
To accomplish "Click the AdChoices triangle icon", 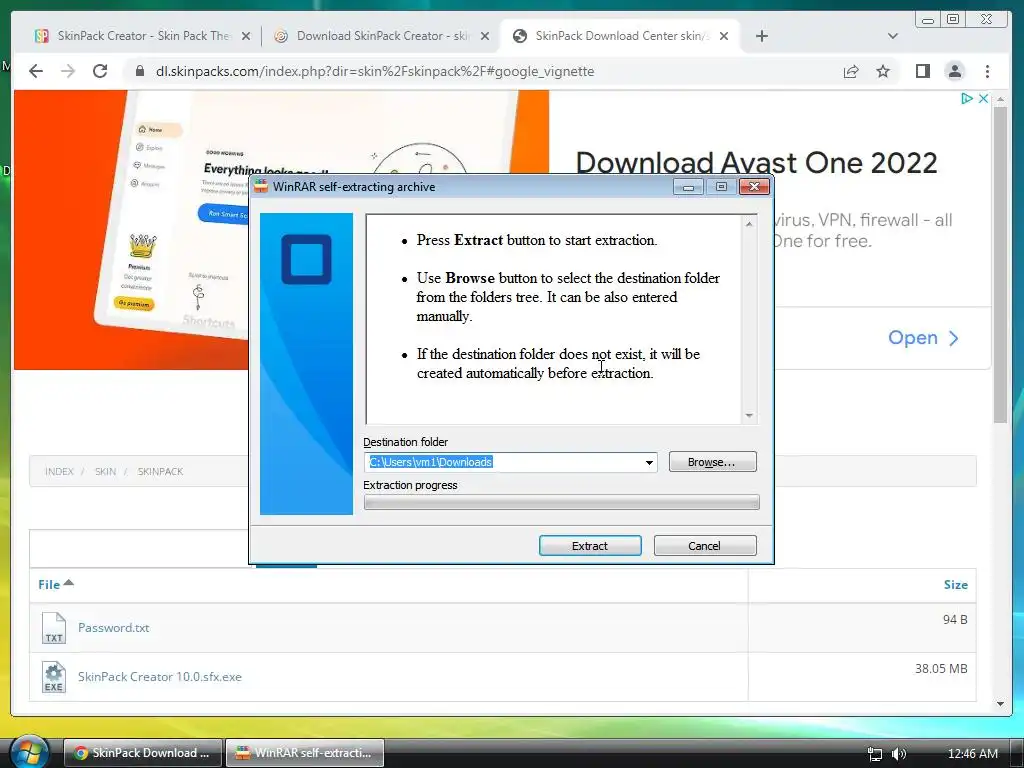I will click(967, 99).
